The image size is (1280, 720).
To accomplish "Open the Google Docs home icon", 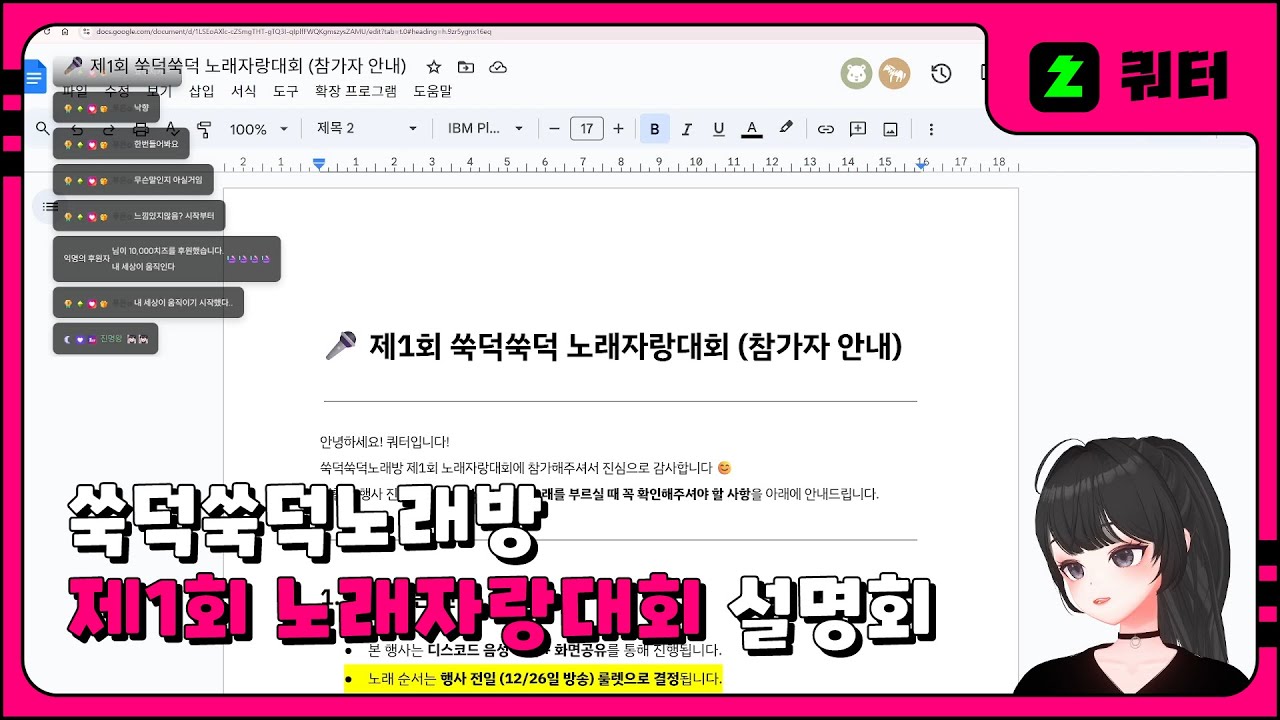I will click(35, 76).
